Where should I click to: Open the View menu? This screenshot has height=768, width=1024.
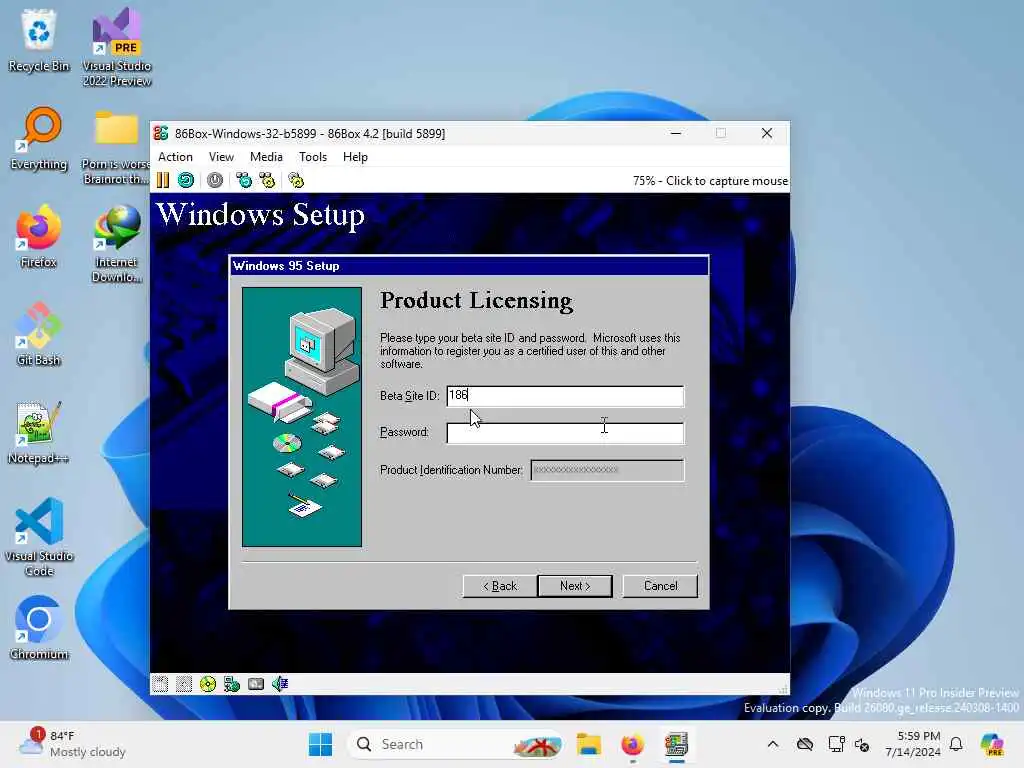point(221,157)
